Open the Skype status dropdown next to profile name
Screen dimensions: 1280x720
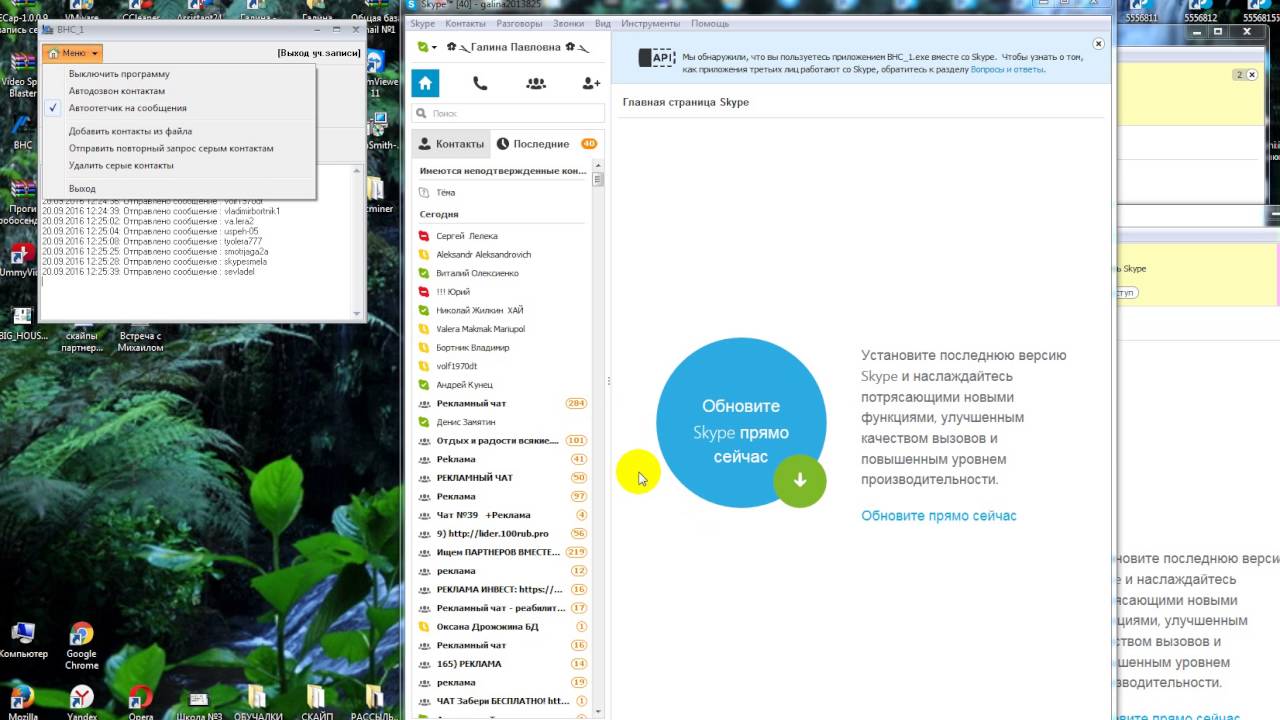(x=427, y=47)
